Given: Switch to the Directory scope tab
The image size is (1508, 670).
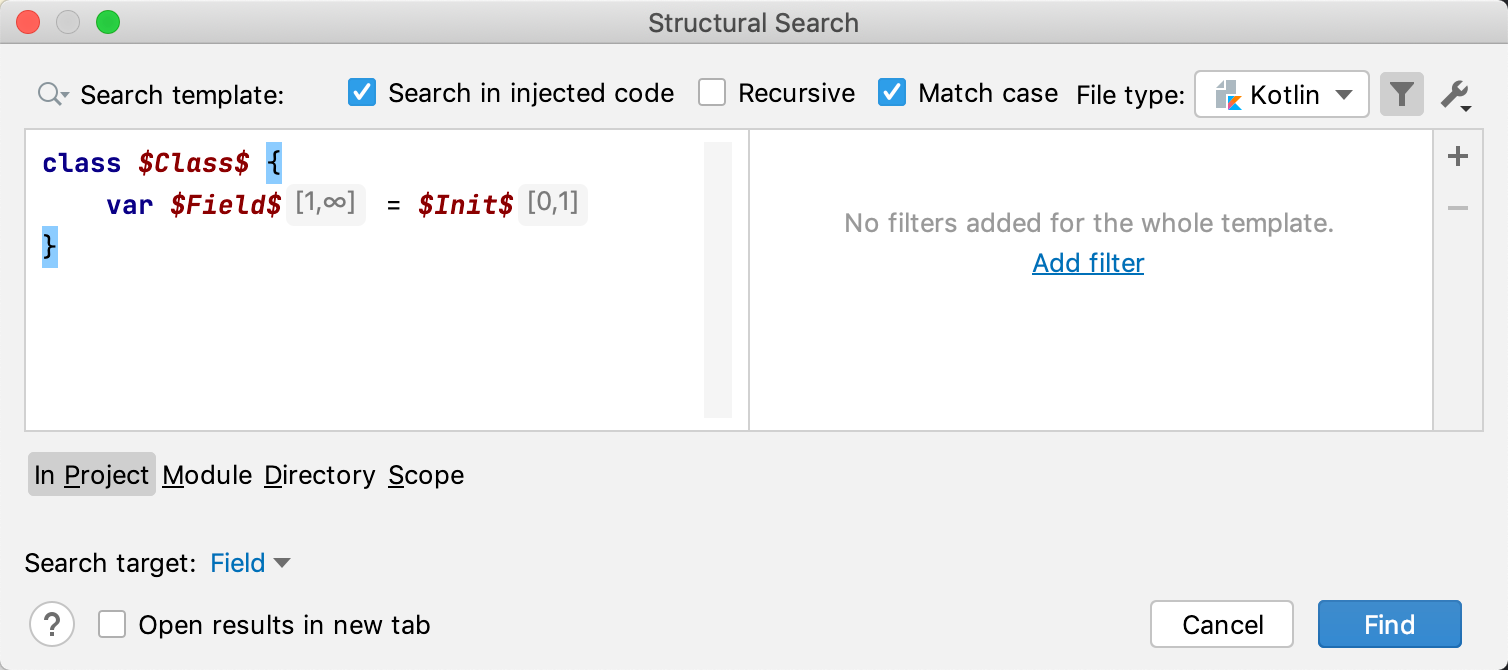Looking at the screenshot, I should [319, 475].
